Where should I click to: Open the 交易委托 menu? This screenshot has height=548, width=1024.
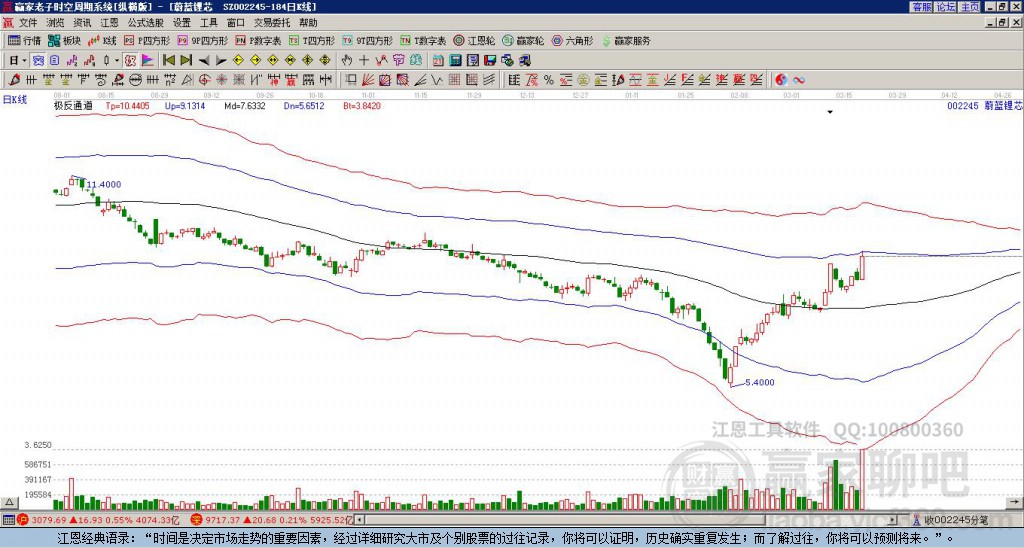pyautogui.click(x=272, y=23)
